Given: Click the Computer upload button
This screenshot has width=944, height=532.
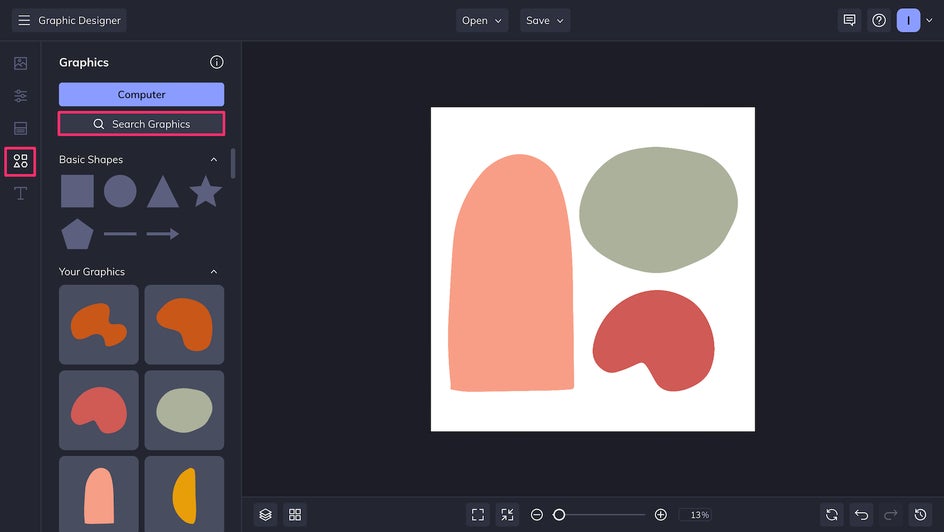Looking at the screenshot, I should click(141, 94).
